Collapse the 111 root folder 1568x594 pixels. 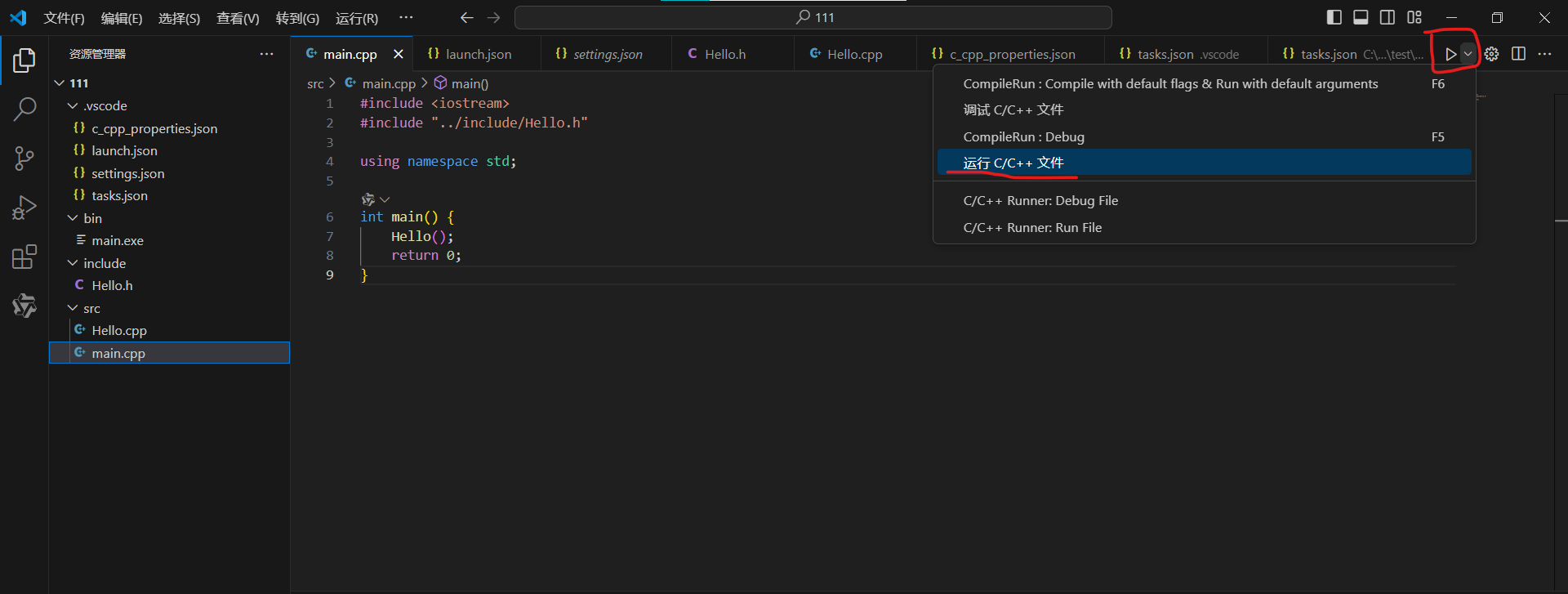(60, 83)
